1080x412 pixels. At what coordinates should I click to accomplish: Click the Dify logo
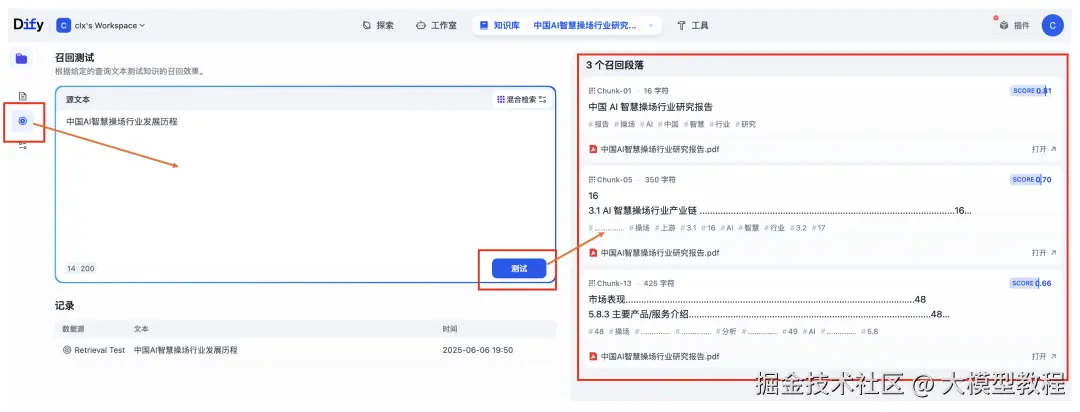point(28,25)
